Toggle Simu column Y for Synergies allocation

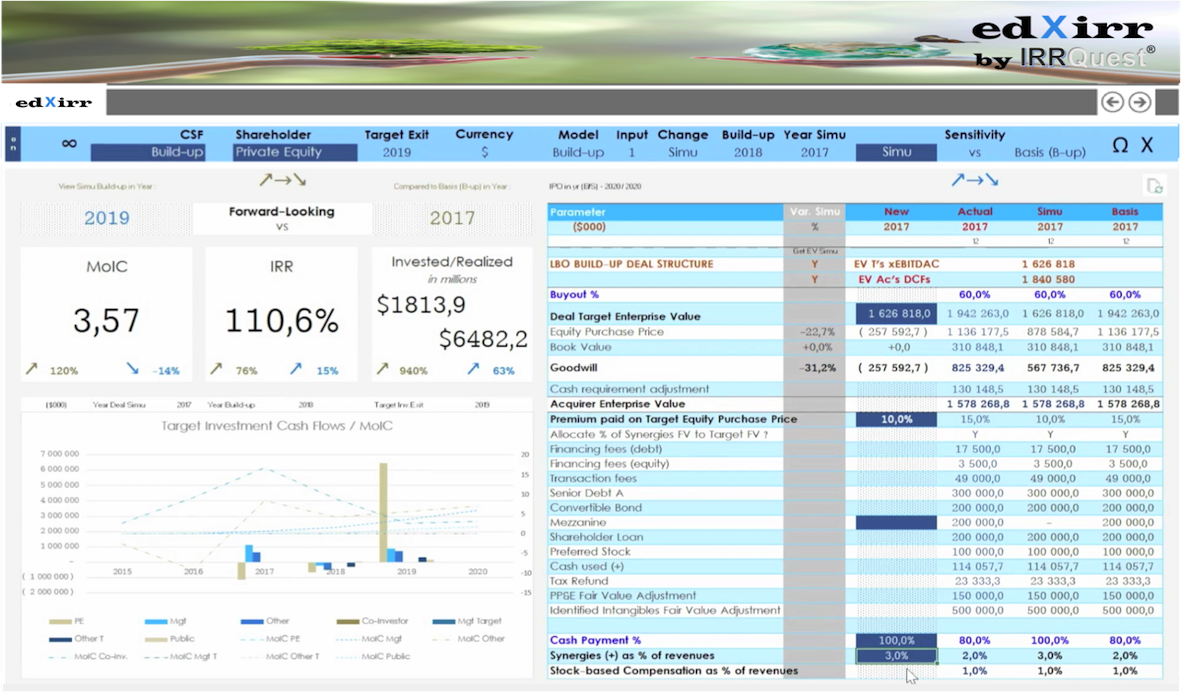1050,434
